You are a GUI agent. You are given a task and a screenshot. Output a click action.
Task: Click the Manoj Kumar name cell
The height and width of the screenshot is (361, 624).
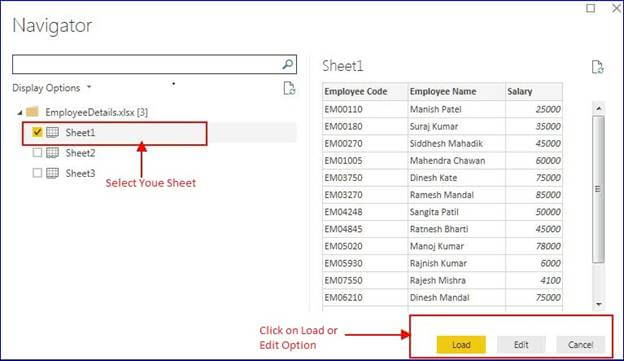click(456, 246)
